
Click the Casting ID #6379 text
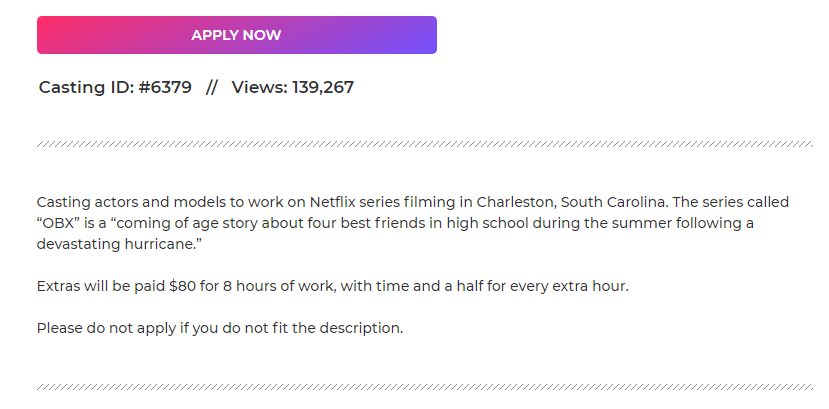[x=115, y=87]
